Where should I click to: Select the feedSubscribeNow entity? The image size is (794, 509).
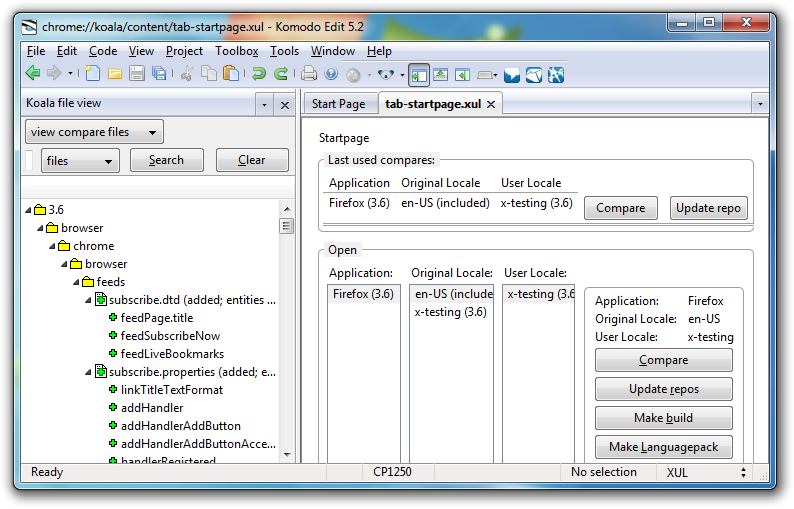click(x=170, y=336)
